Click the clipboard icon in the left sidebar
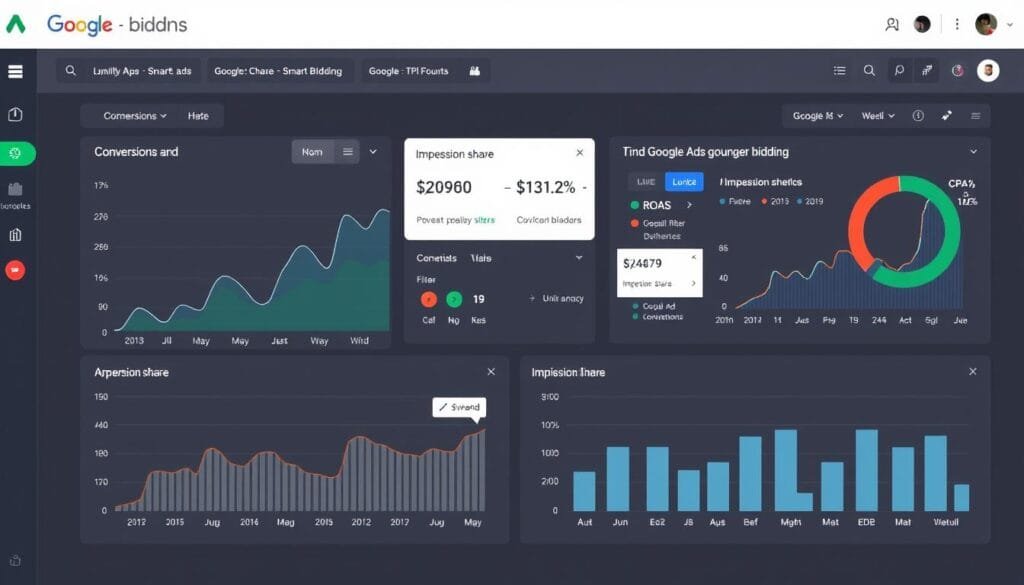The width and height of the screenshot is (1024, 585). pyautogui.click(x=15, y=114)
